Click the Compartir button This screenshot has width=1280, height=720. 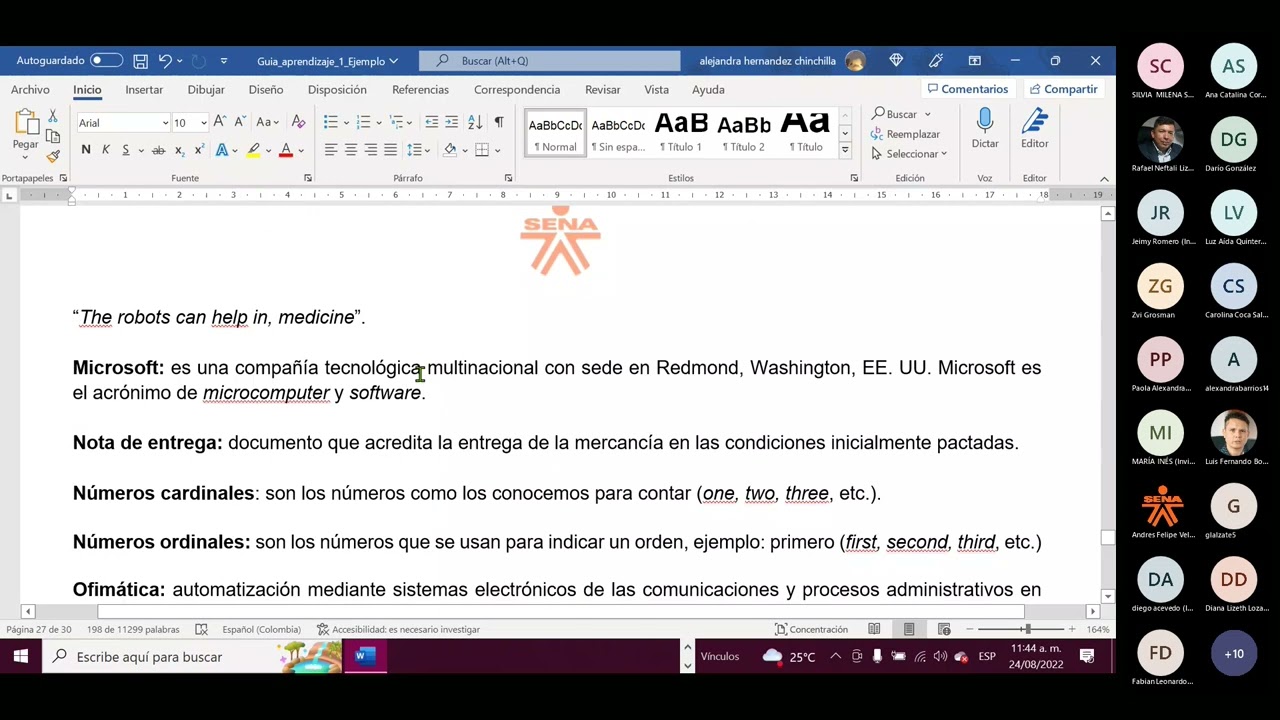click(x=1064, y=89)
